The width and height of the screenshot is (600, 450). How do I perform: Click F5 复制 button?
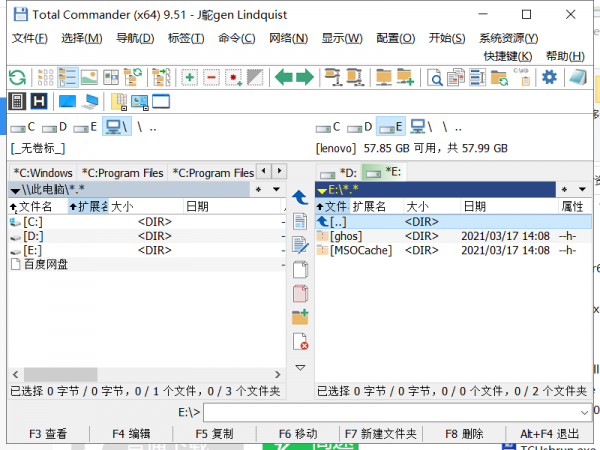pyautogui.click(x=214, y=434)
